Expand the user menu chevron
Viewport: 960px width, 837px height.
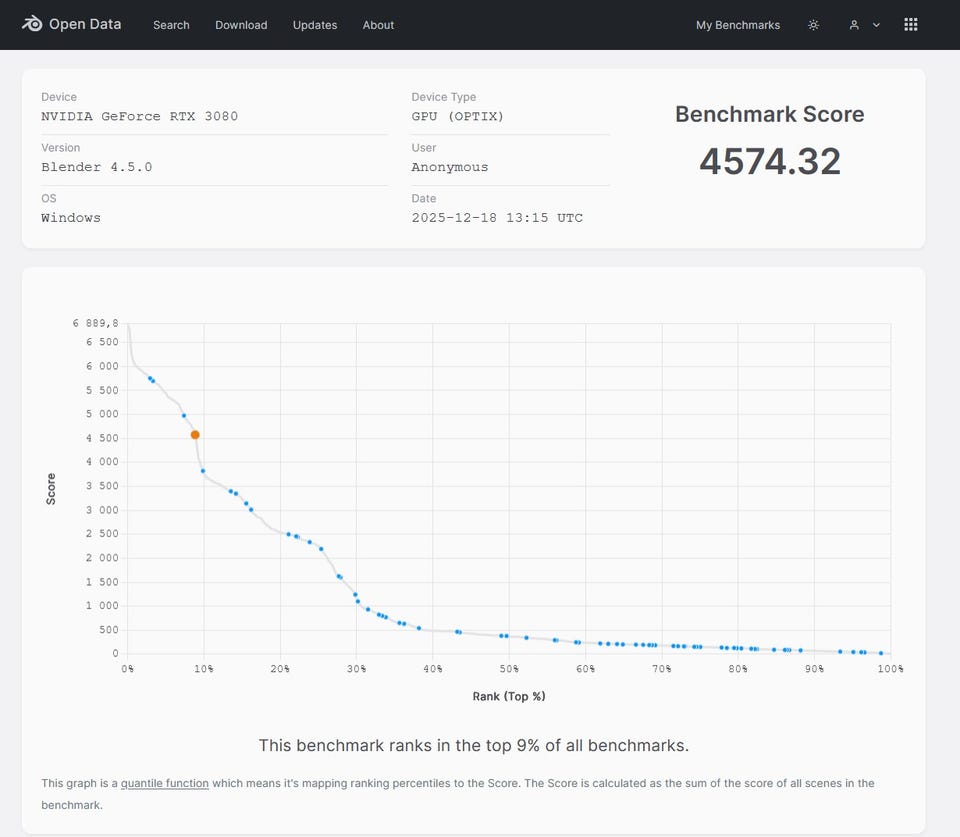click(x=876, y=25)
